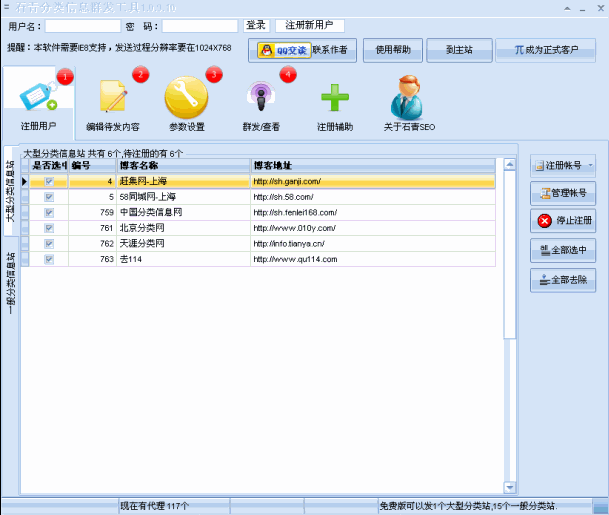
Task: Click 成为正式客户 button
Action: coord(546,50)
